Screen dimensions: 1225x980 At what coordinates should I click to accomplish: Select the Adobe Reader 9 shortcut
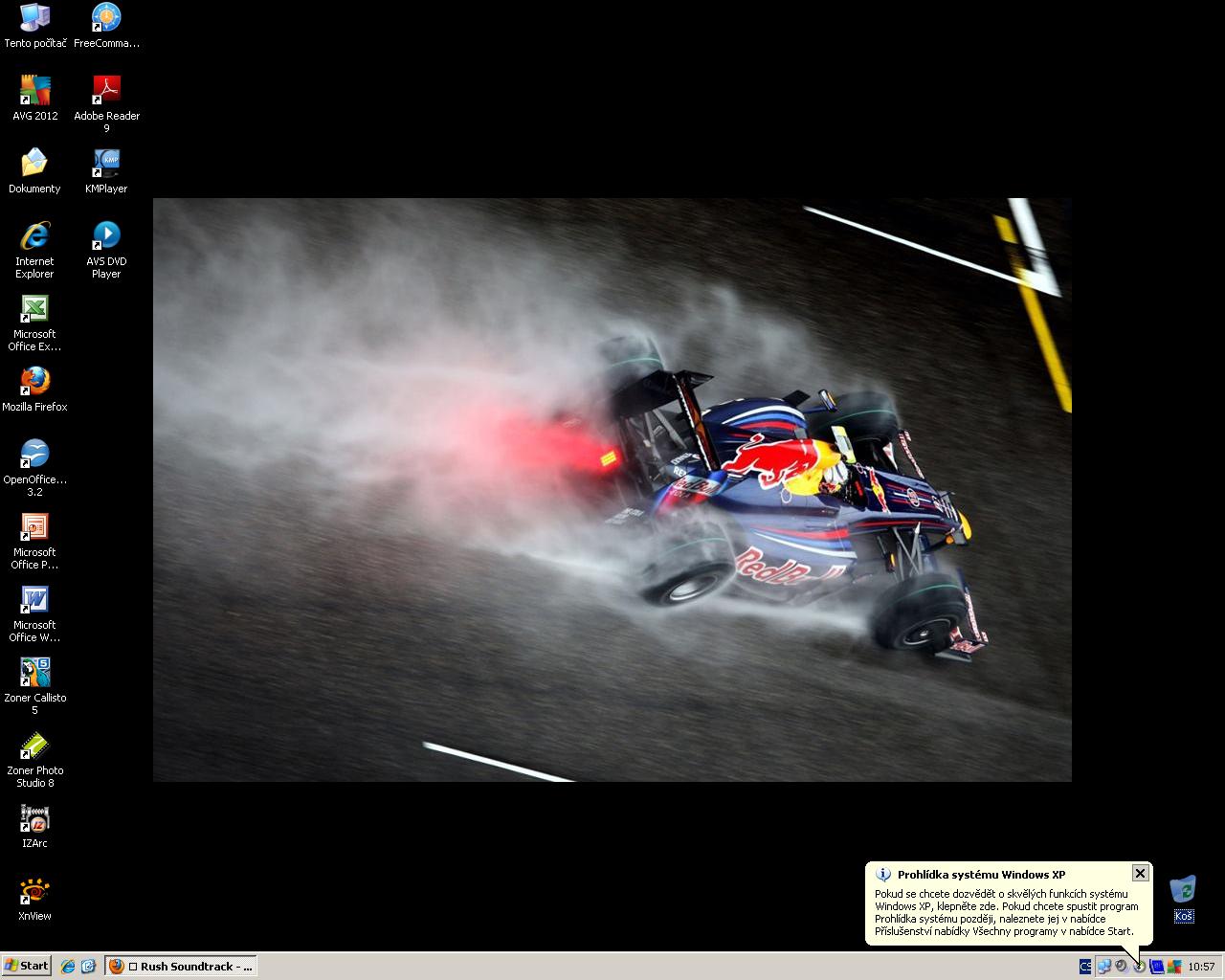106,103
